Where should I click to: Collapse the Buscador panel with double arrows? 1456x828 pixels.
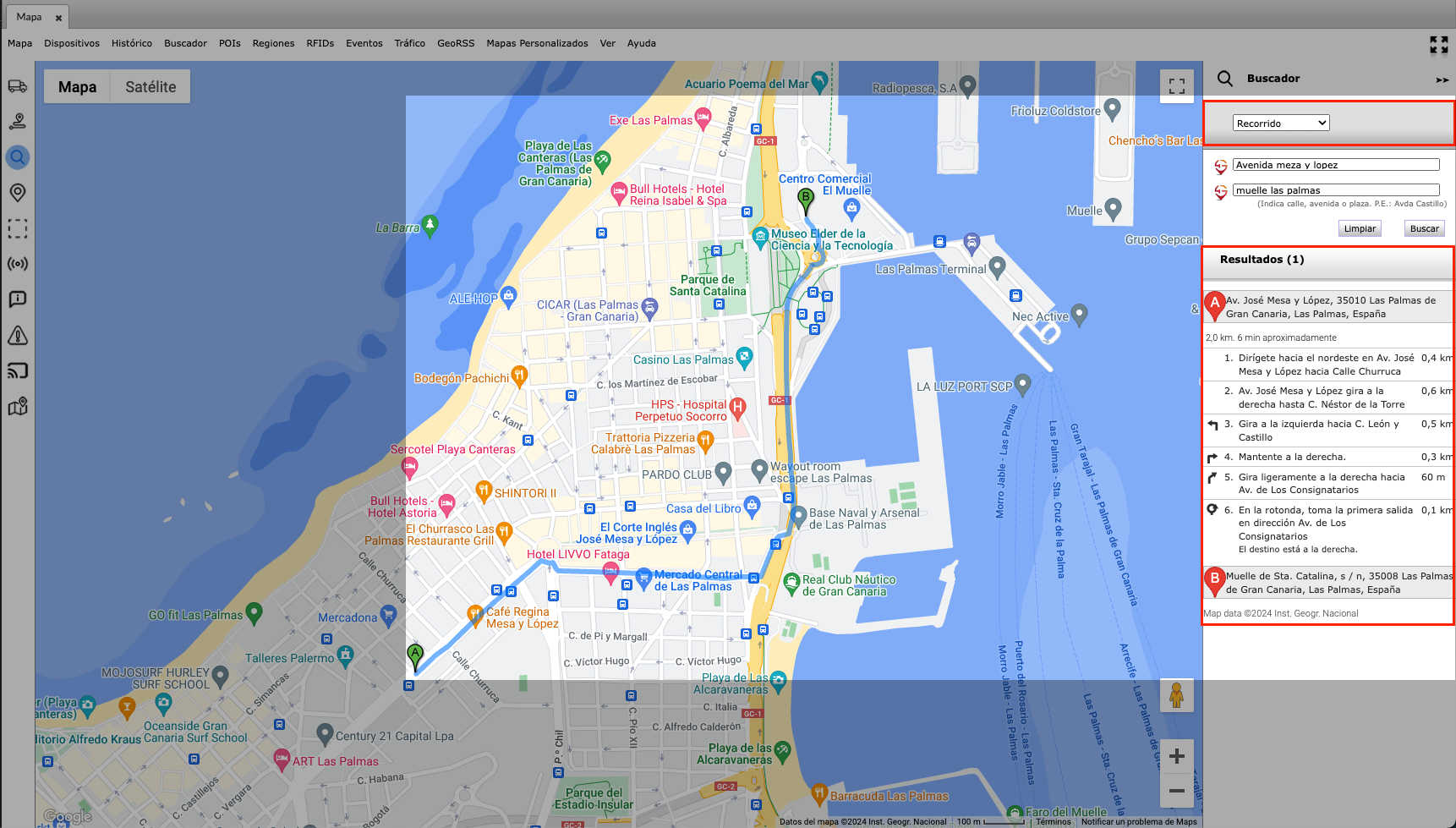[1442, 80]
